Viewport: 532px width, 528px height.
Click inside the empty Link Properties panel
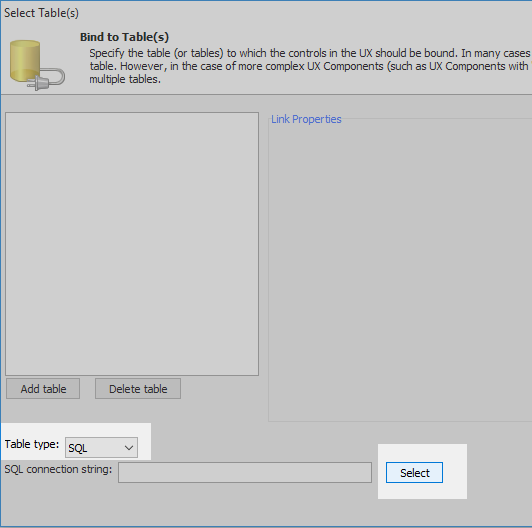(x=400, y=271)
